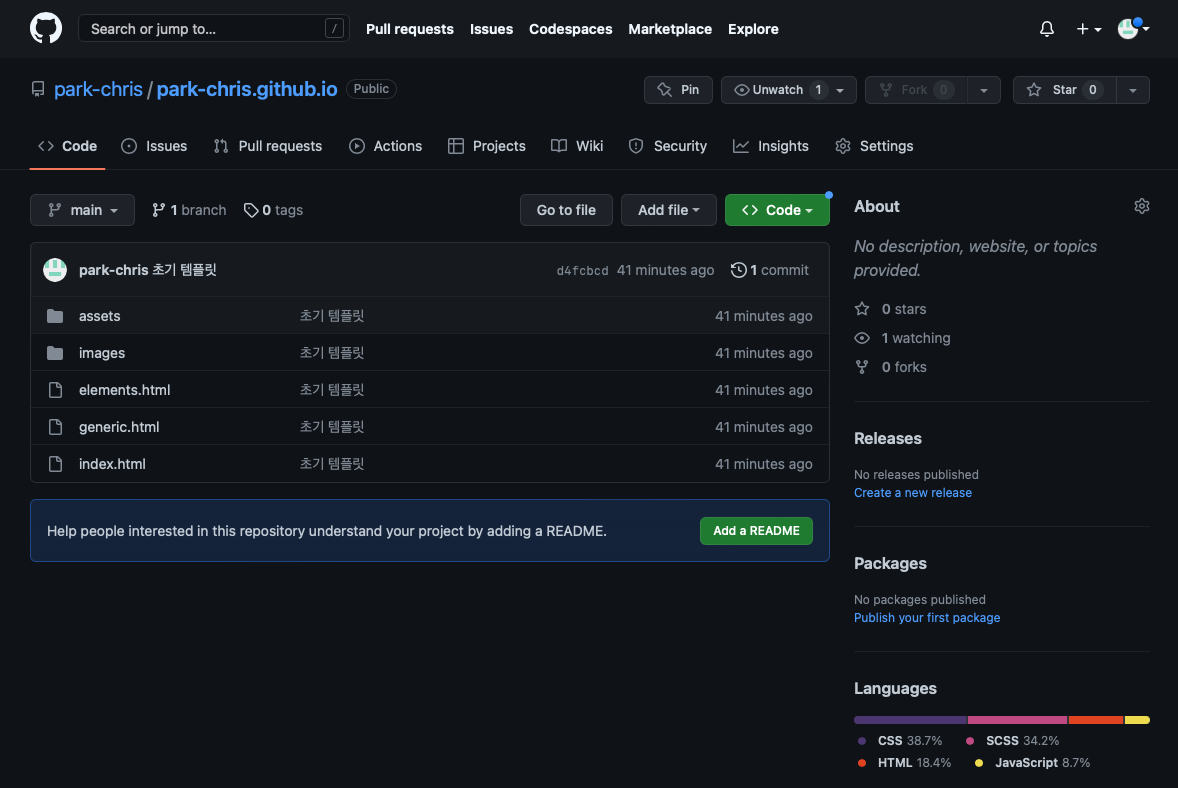Star this repository
This screenshot has width=1178, height=788.
1065,90
